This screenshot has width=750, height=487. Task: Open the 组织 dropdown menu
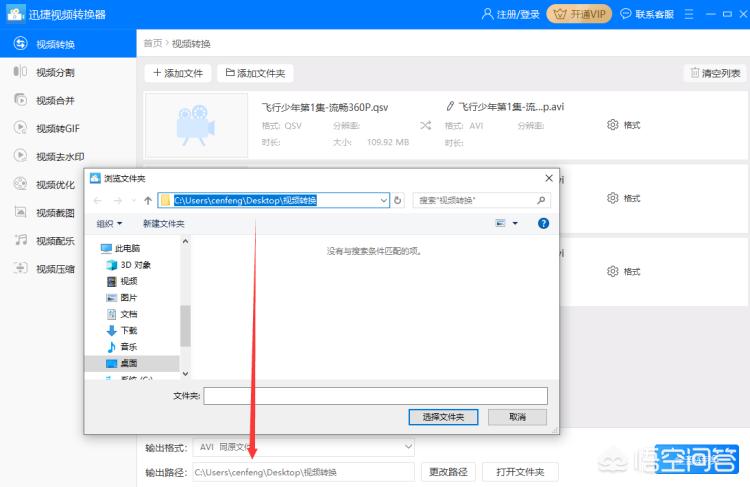pyautogui.click(x=110, y=223)
